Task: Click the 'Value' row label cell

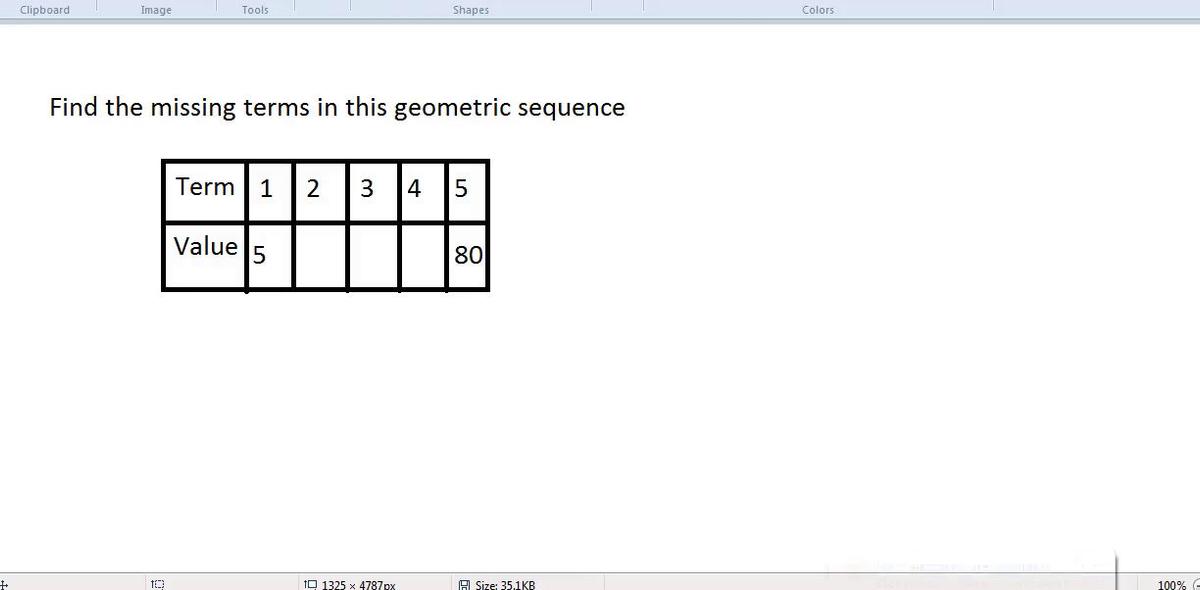Action: (205, 257)
